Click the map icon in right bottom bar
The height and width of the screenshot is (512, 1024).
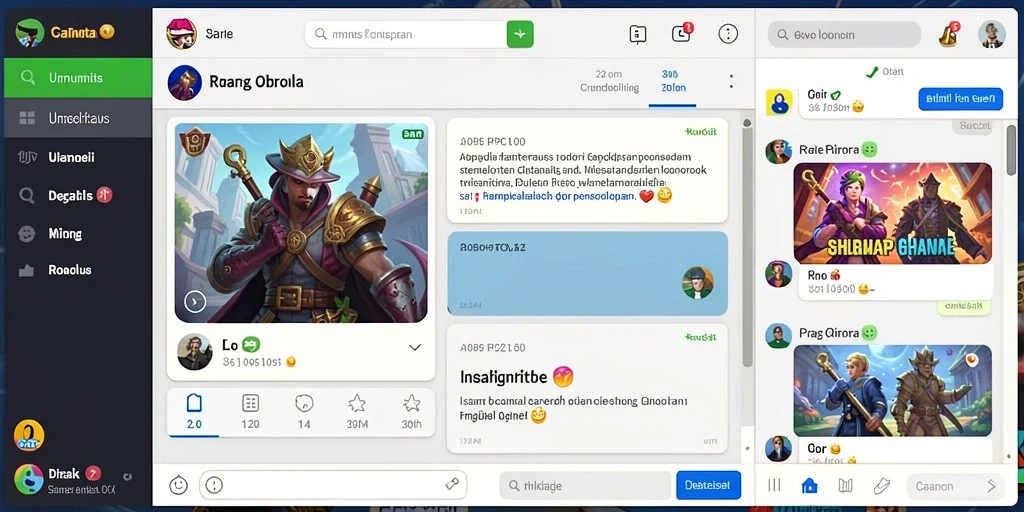(x=846, y=485)
